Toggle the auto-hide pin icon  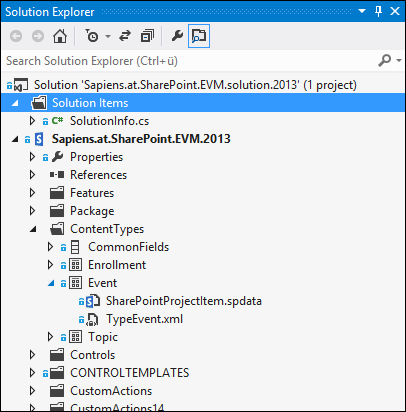tap(378, 11)
